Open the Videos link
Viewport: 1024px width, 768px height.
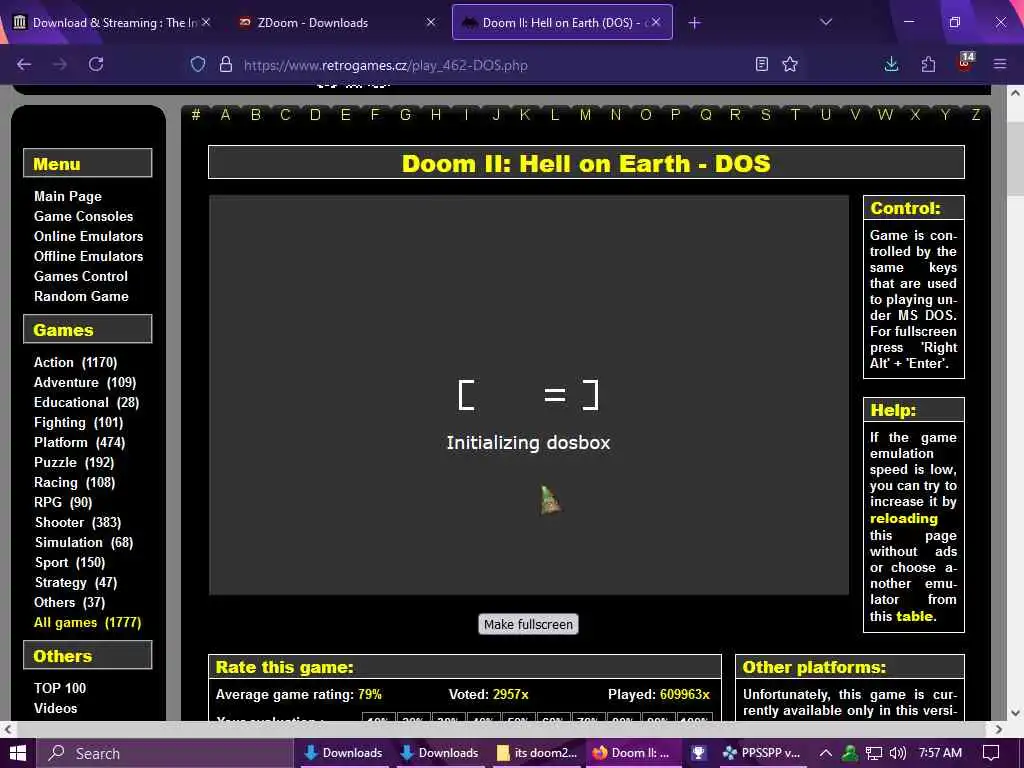pos(56,709)
